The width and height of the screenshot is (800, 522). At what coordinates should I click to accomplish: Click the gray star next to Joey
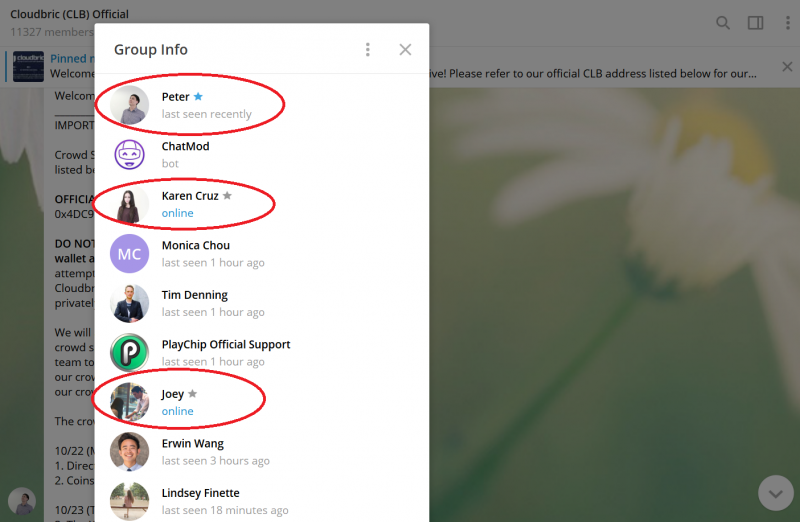click(x=192, y=393)
